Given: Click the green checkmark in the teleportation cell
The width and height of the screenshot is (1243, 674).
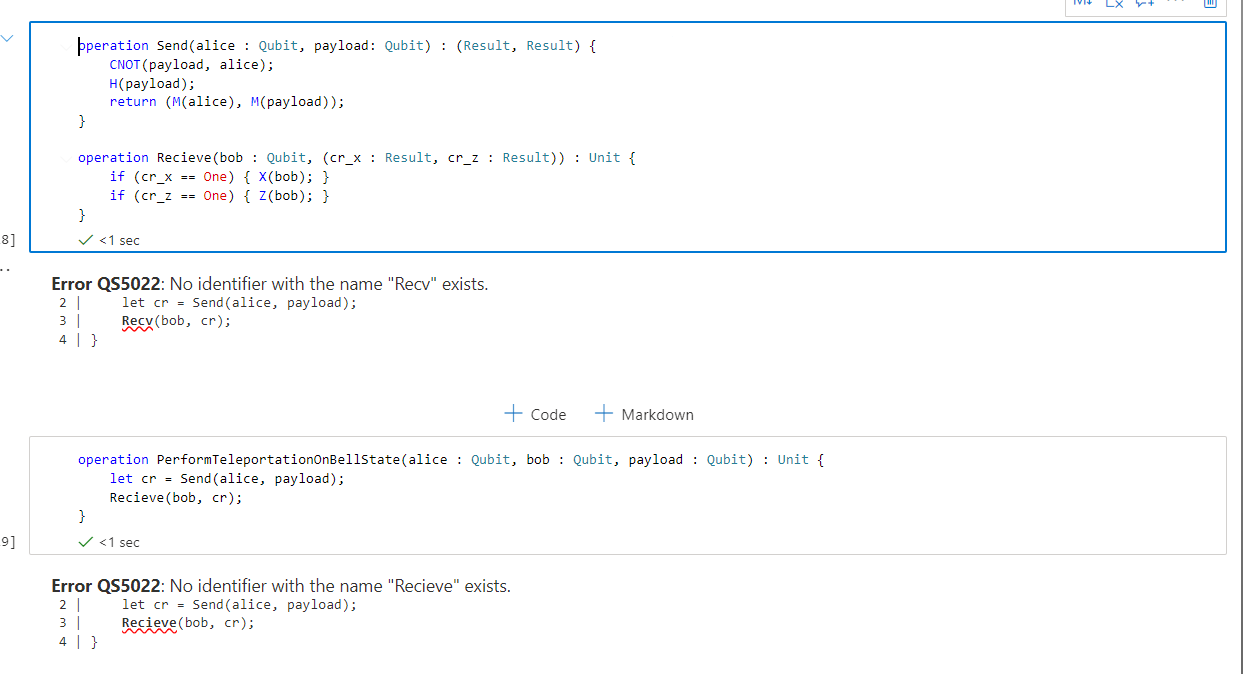Looking at the screenshot, I should 85,542.
